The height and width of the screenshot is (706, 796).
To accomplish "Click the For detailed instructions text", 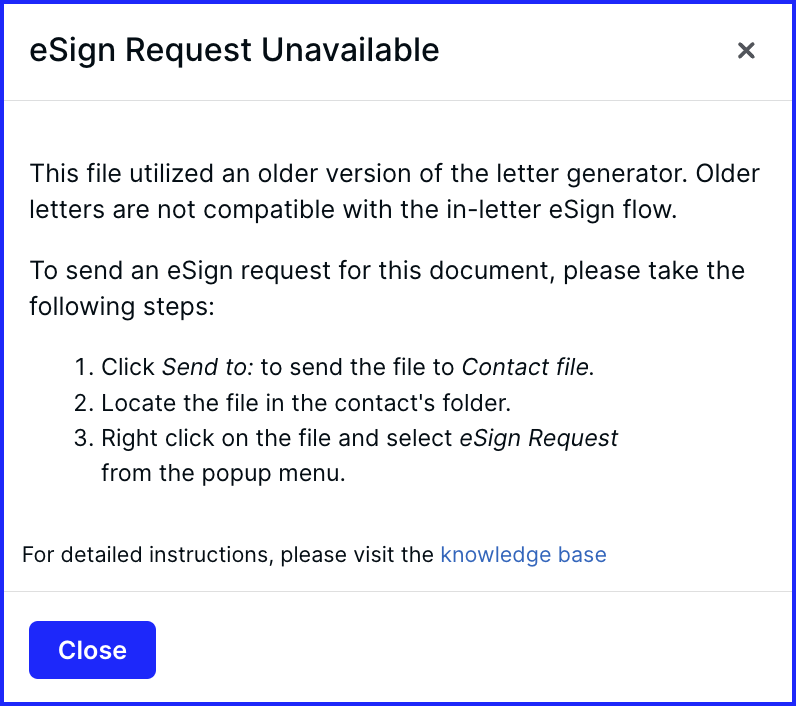I will (227, 554).
